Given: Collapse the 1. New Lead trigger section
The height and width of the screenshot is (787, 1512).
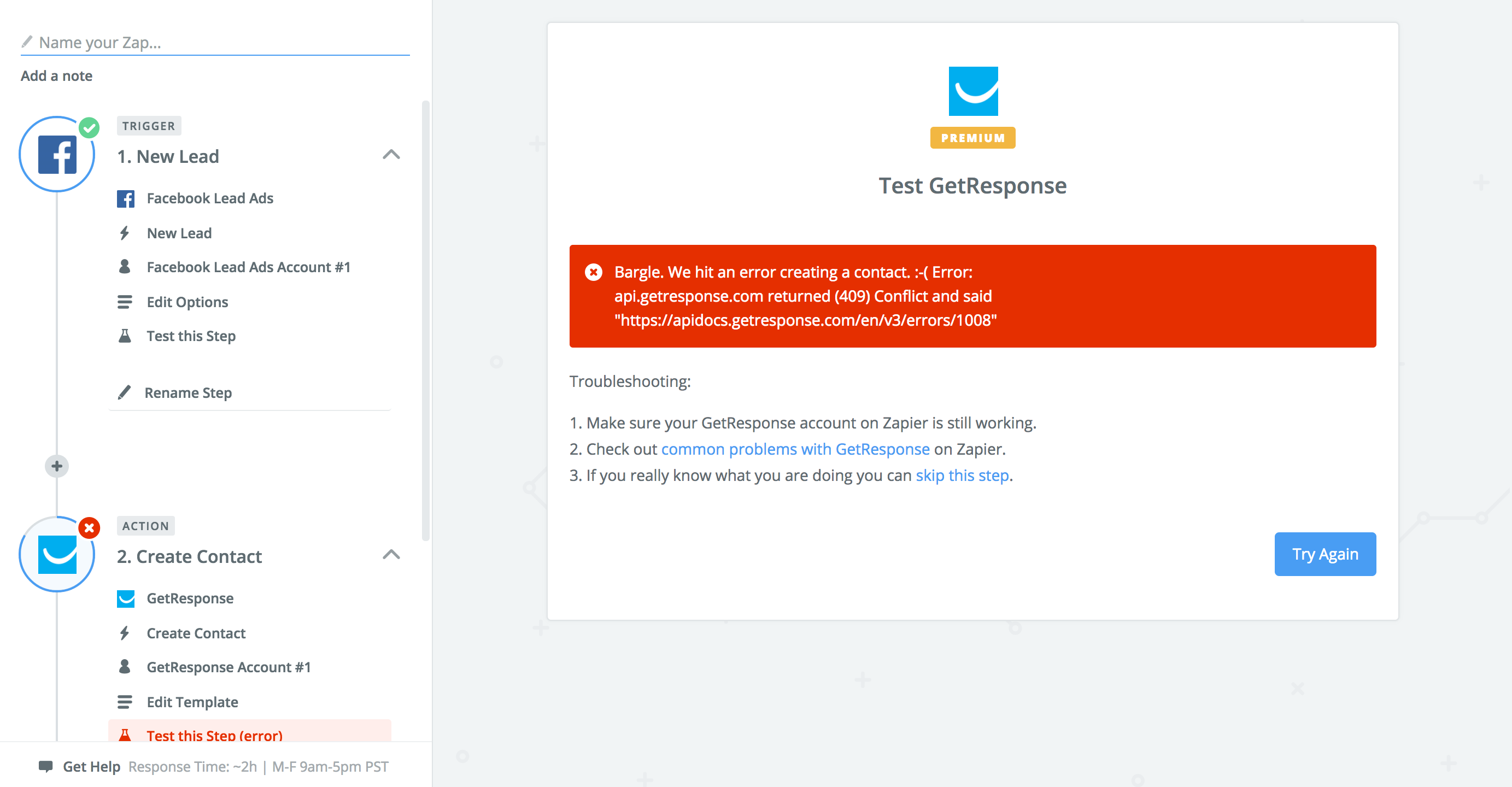Looking at the screenshot, I should coord(391,155).
